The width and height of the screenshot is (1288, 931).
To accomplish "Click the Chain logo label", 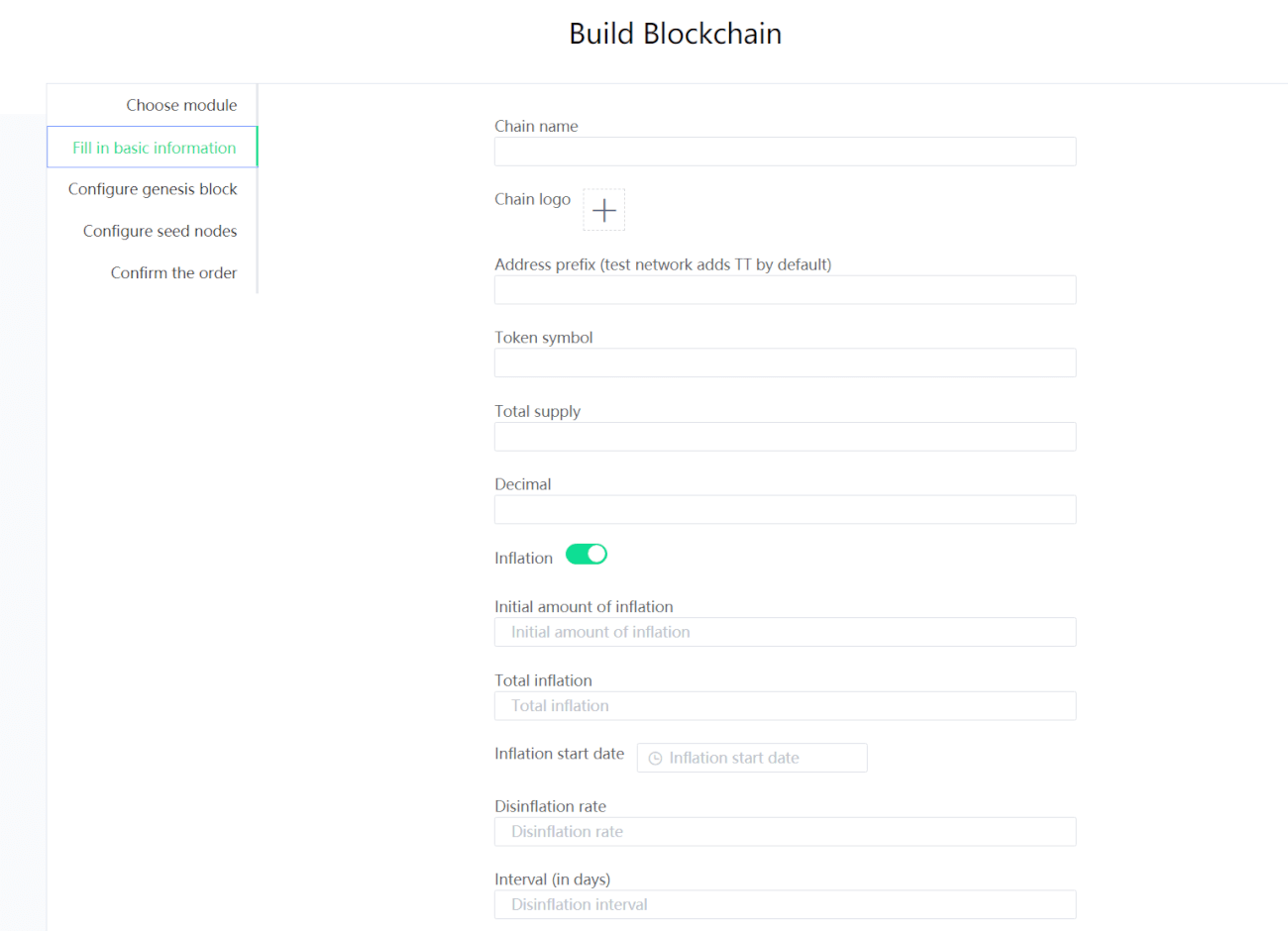I will click(532, 199).
